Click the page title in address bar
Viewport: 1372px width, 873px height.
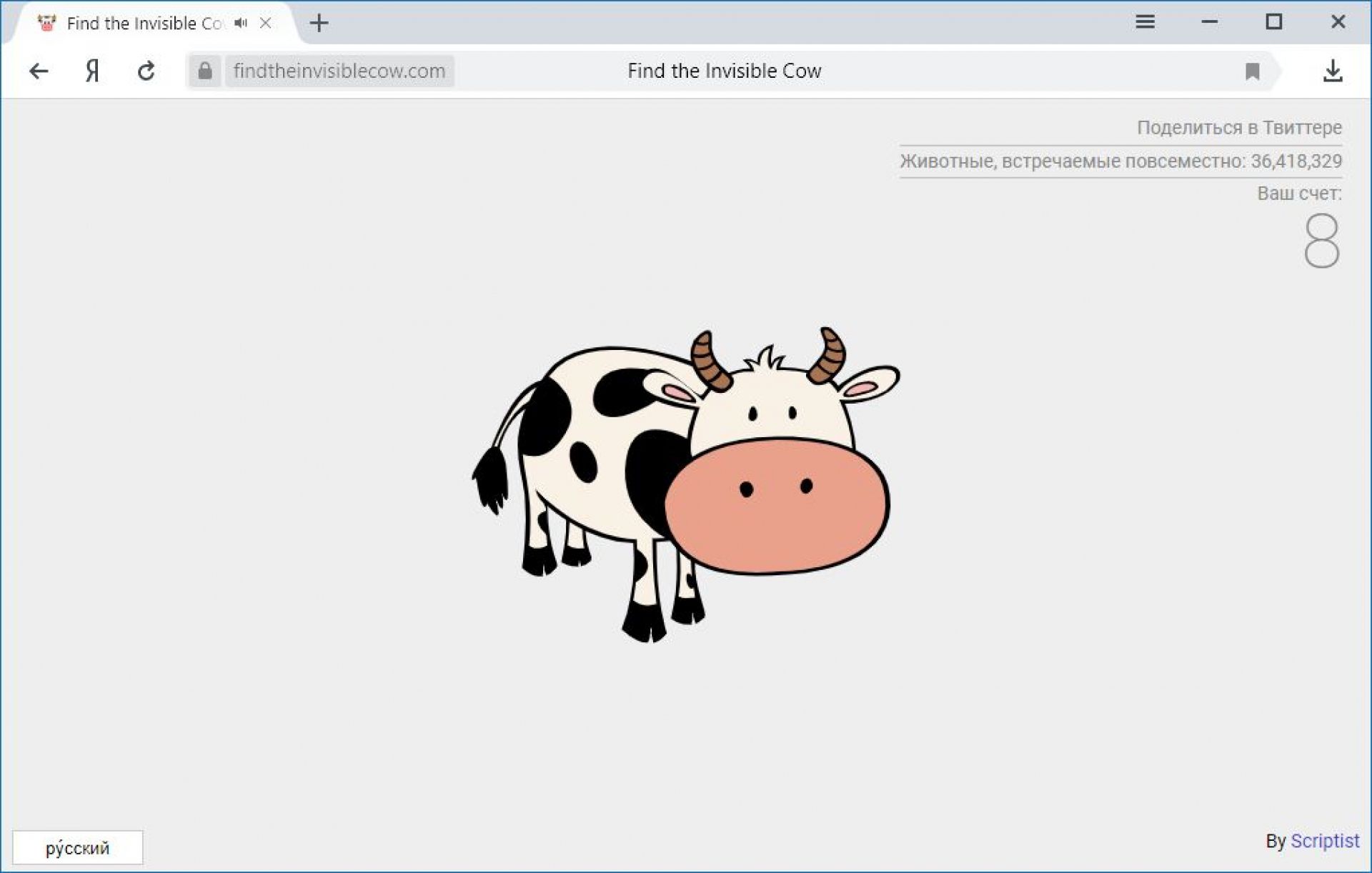tap(724, 71)
